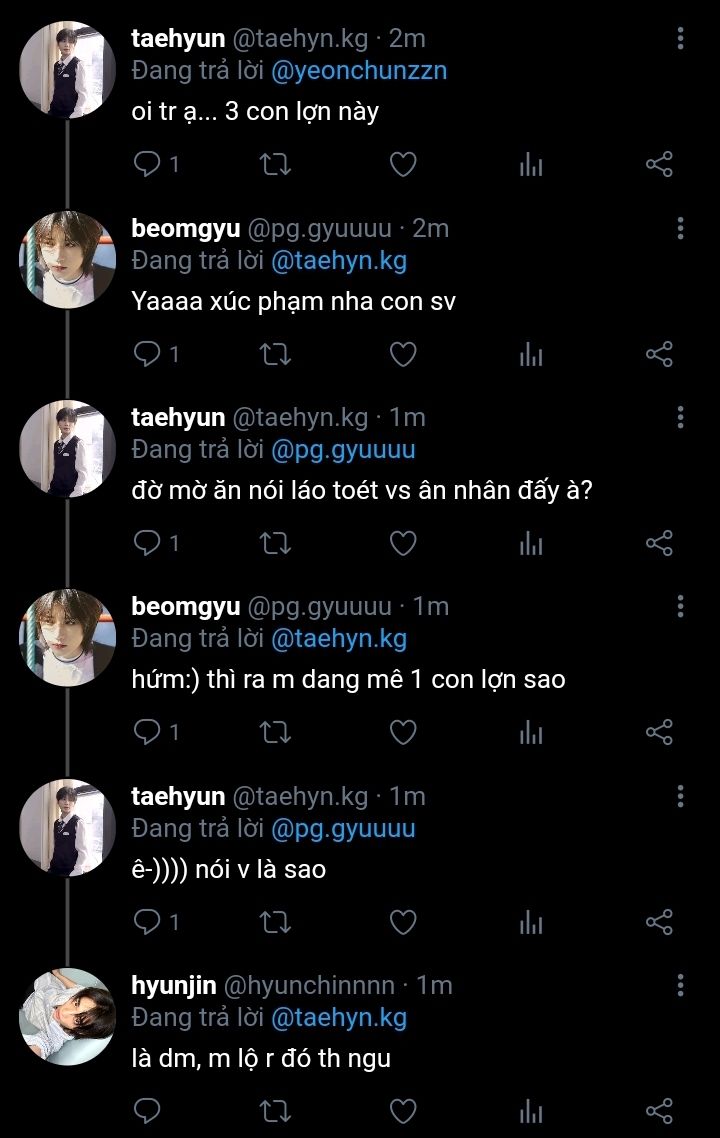Like taehyun's "3 con lợn này" tweet
The width and height of the screenshot is (720, 1138).
point(402,164)
